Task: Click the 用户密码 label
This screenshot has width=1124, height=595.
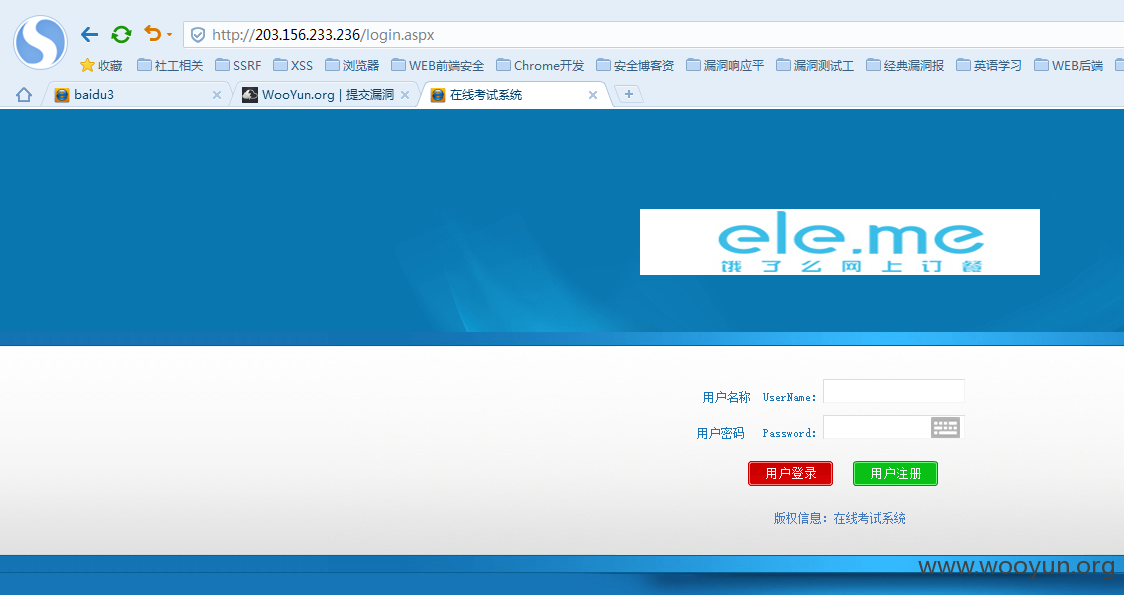Action: tap(720, 433)
